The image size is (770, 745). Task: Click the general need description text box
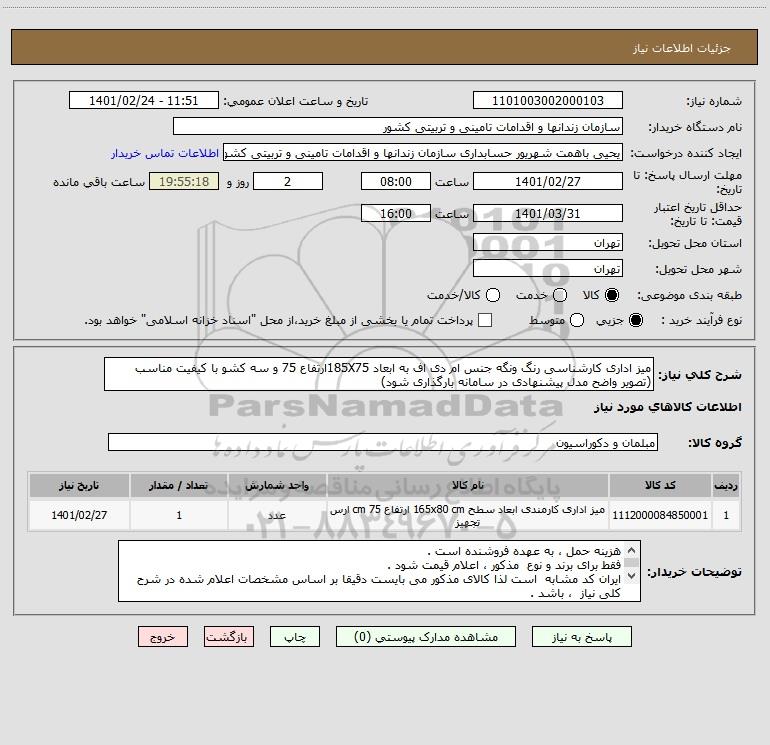tap(379, 374)
